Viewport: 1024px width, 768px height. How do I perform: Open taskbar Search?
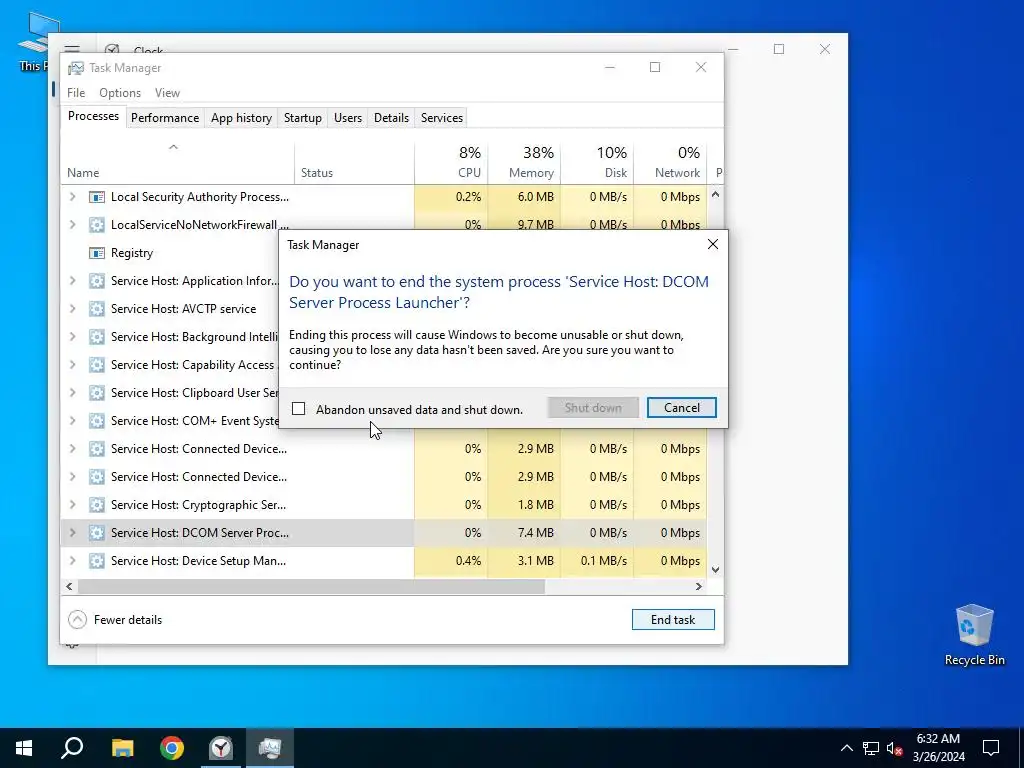[x=72, y=748]
